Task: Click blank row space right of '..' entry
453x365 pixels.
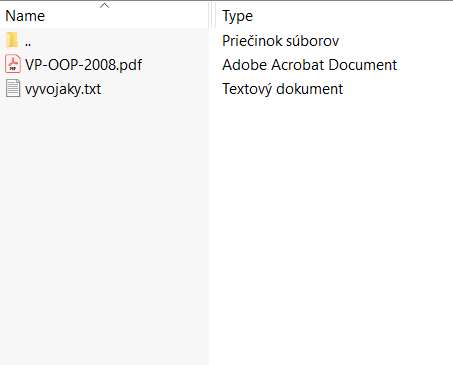Action: [120, 41]
